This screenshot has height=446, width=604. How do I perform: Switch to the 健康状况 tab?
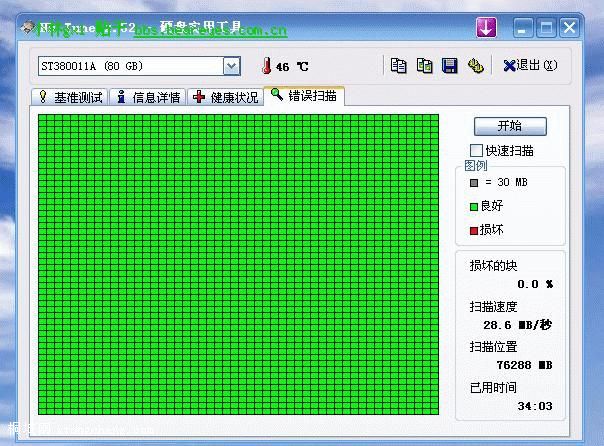[x=226, y=97]
